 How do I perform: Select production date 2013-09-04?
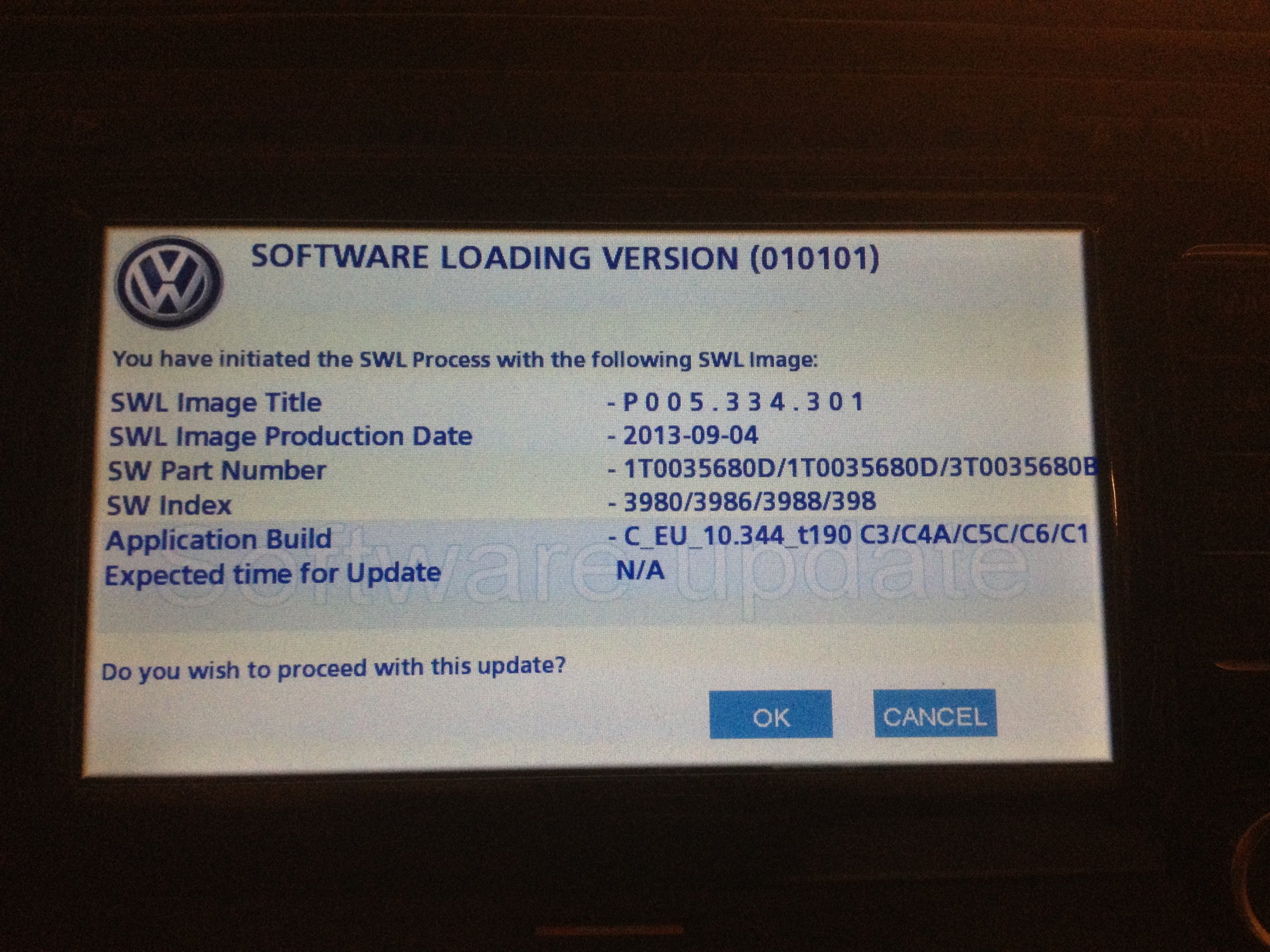click(x=691, y=435)
